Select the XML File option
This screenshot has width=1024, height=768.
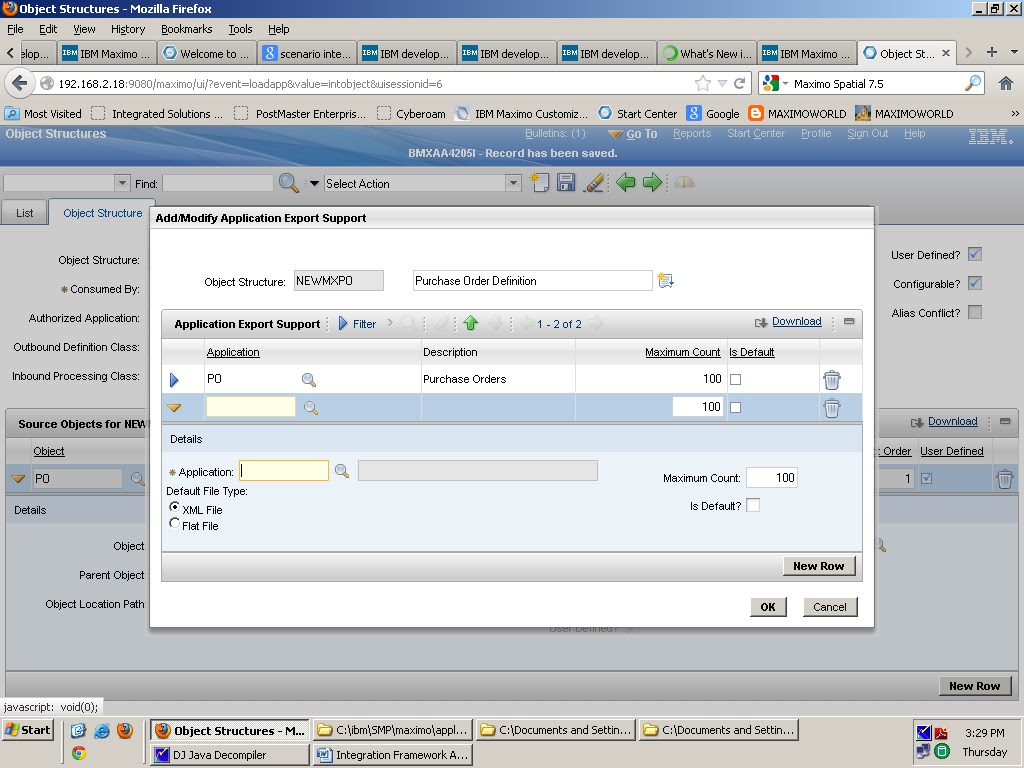175,509
